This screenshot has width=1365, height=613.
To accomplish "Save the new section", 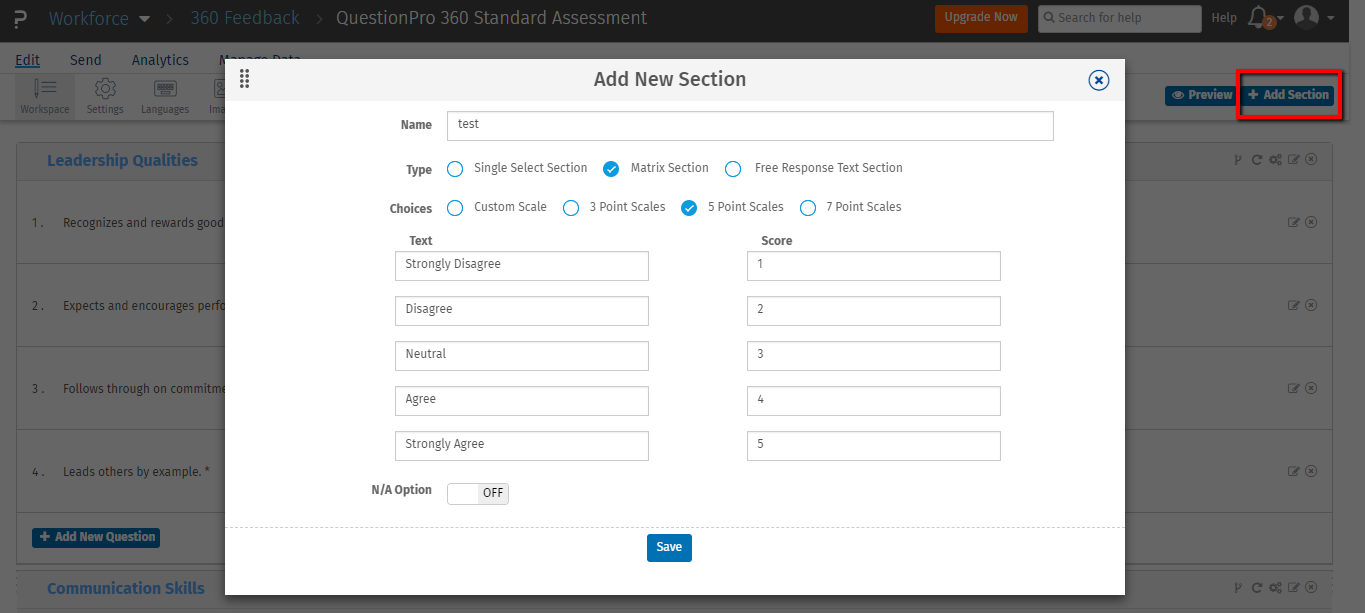I will (669, 547).
